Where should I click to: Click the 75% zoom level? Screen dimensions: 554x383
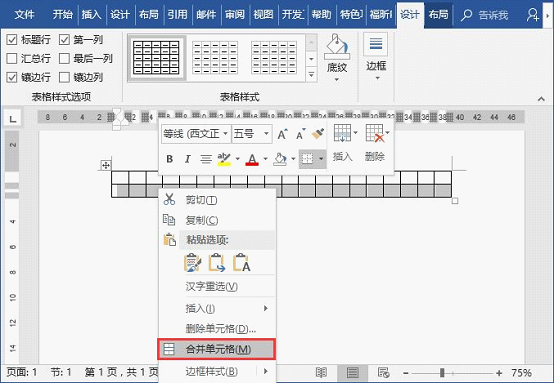coord(521,373)
